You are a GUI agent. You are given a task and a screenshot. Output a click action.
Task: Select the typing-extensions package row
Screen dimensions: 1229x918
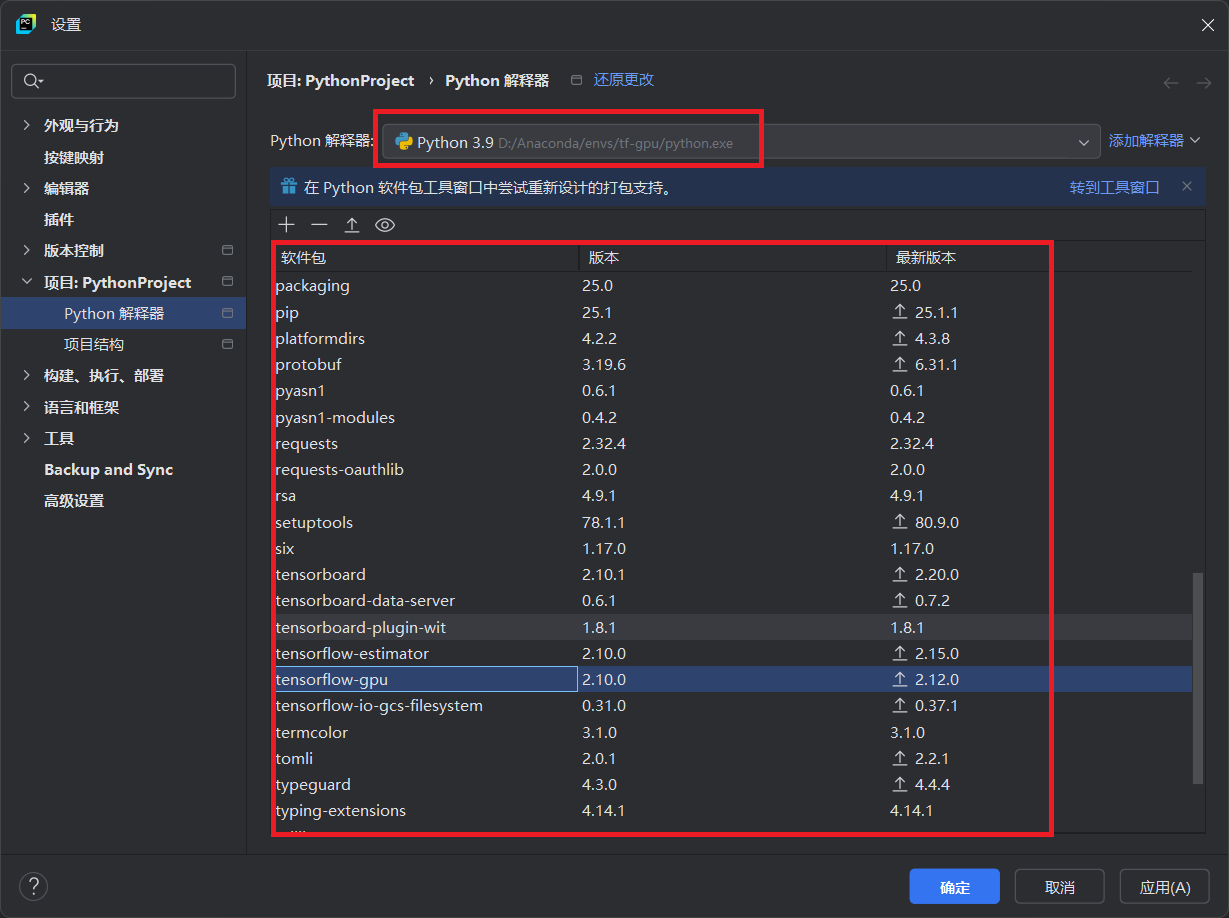[x=731, y=811]
